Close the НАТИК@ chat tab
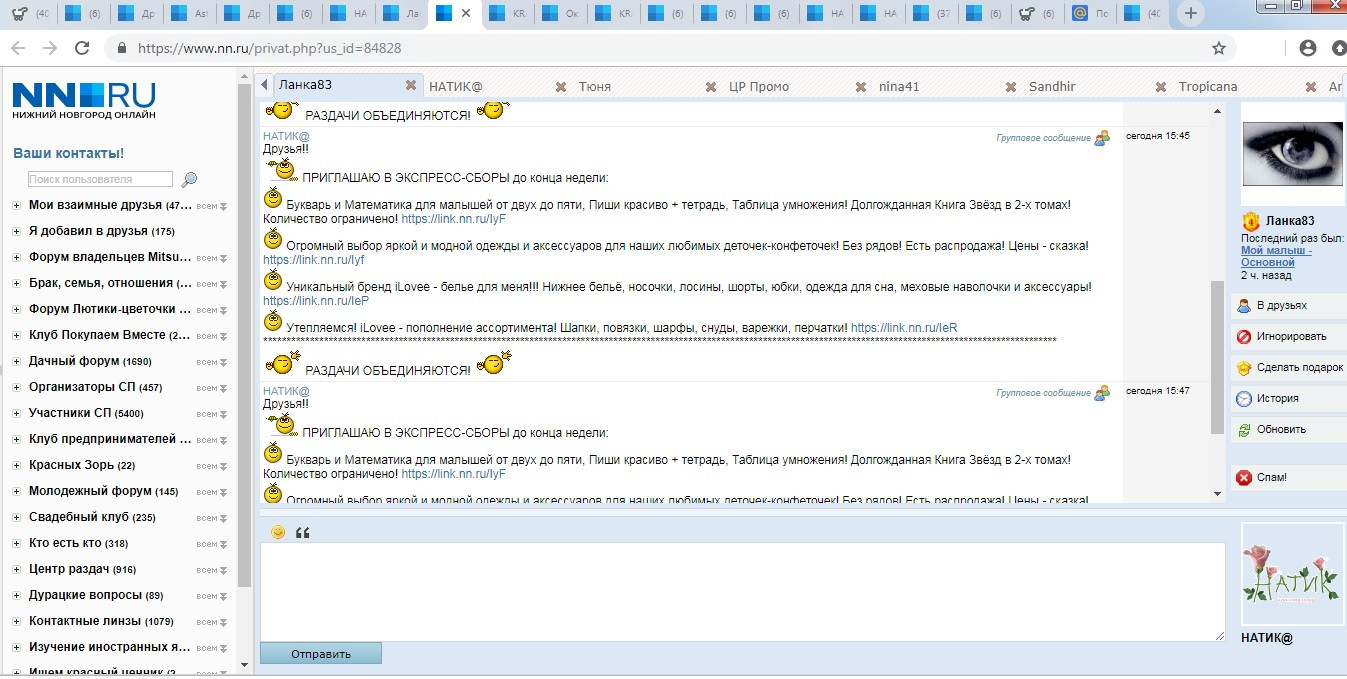The width and height of the screenshot is (1347, 679). pos(561,87)
